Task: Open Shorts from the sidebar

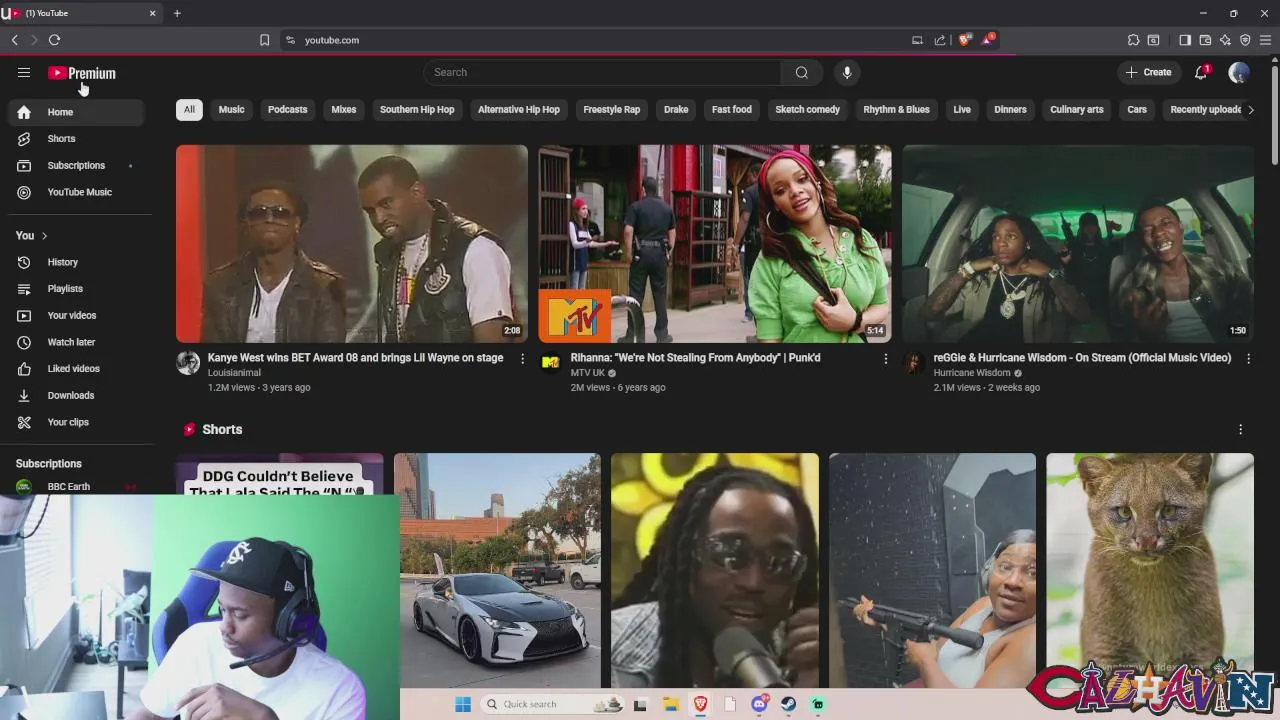Action: pos(76,139)
